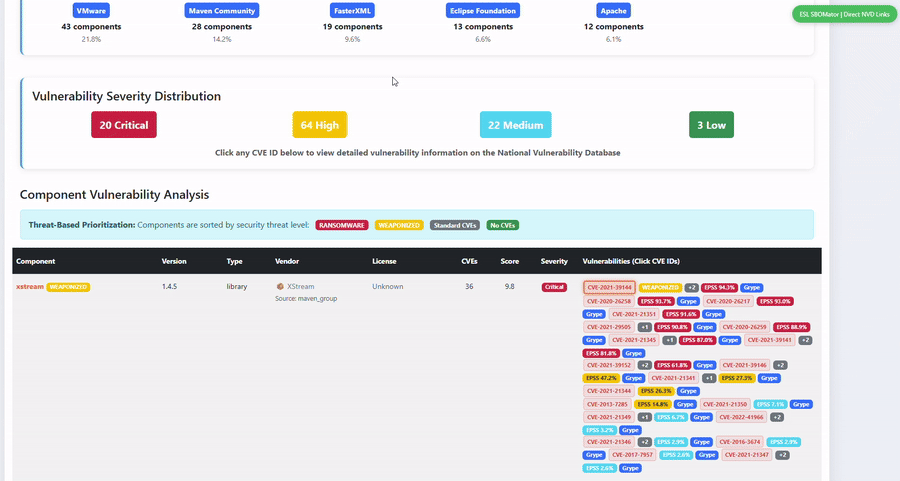
Task: Click the EPSS 94.3% score badge
Action: click(719, 288)
